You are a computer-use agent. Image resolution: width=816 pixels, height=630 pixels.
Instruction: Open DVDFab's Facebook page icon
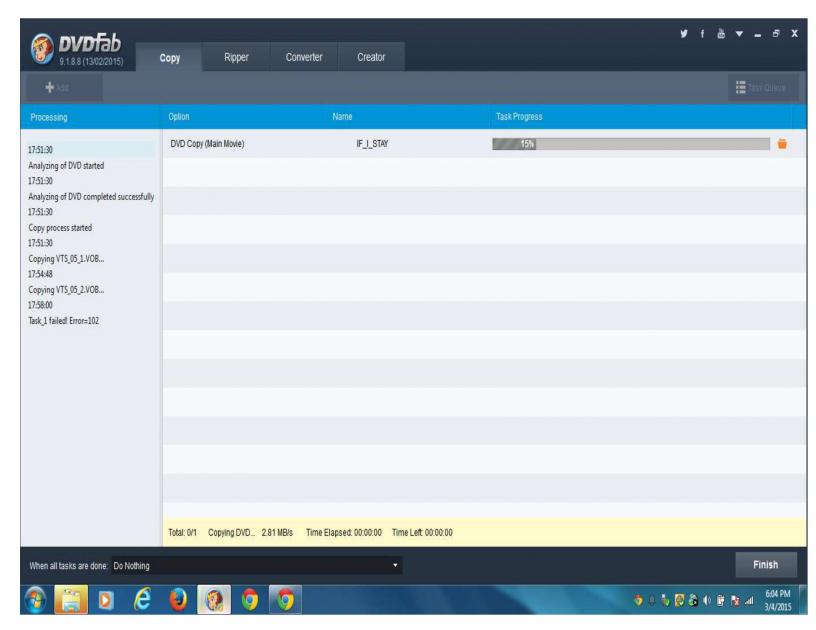[702, 34]
